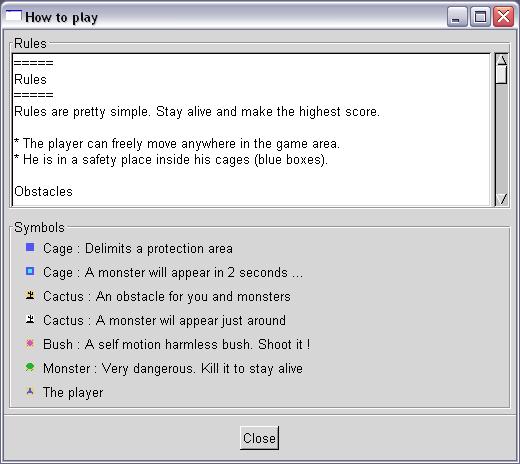Click the empty Rules scrollbar track

click(x=502, y=138)
